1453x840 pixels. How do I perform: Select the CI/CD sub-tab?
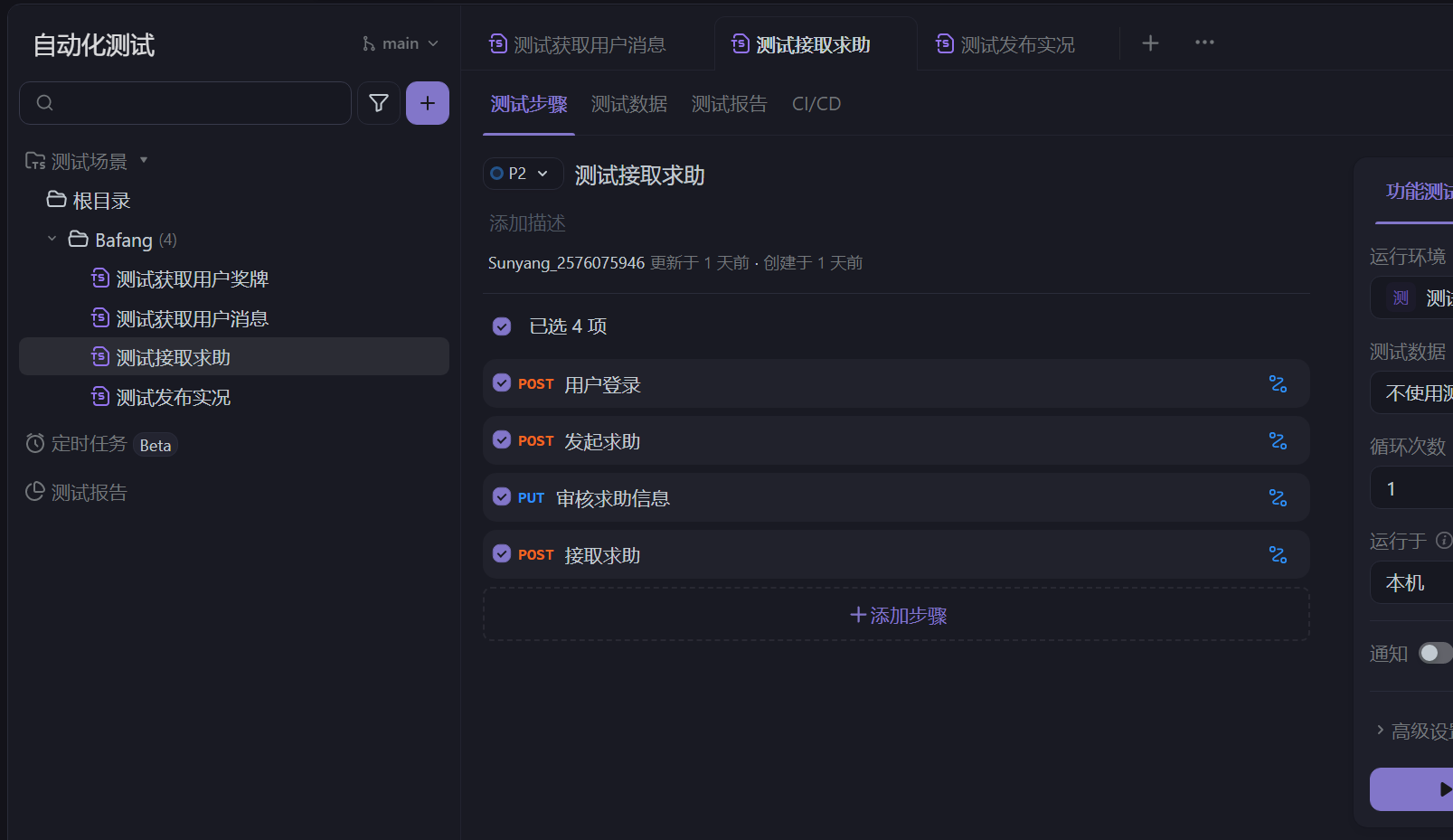tap(816, 104)
